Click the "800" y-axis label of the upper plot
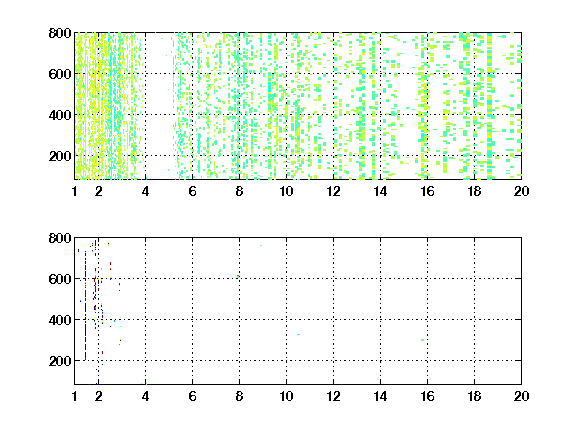 60,33
